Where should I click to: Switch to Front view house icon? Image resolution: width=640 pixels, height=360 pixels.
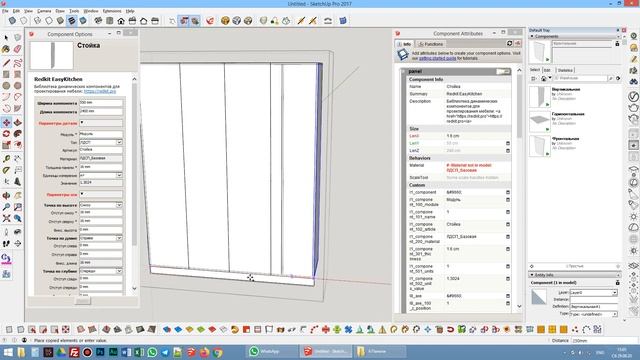point(121,20)
